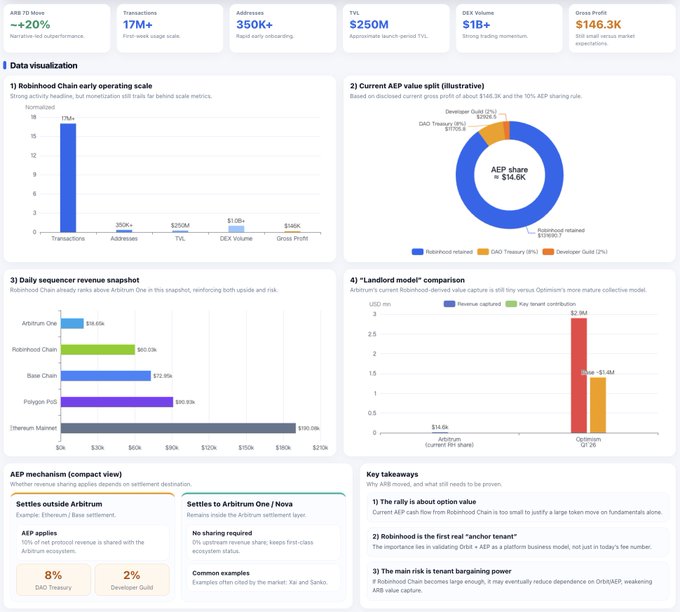Toggle the Revenue captured legend item
The image size is (680, 612).
[x=472, y=304]
